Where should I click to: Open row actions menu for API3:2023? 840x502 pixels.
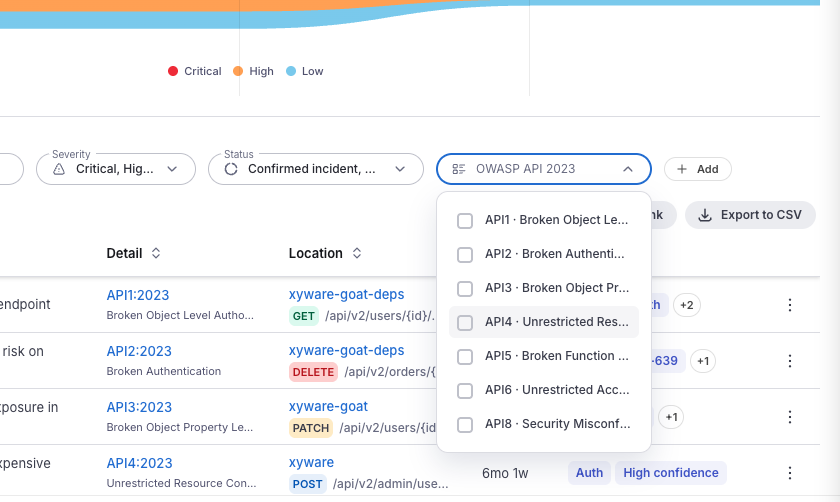click(x=790, y=417)
